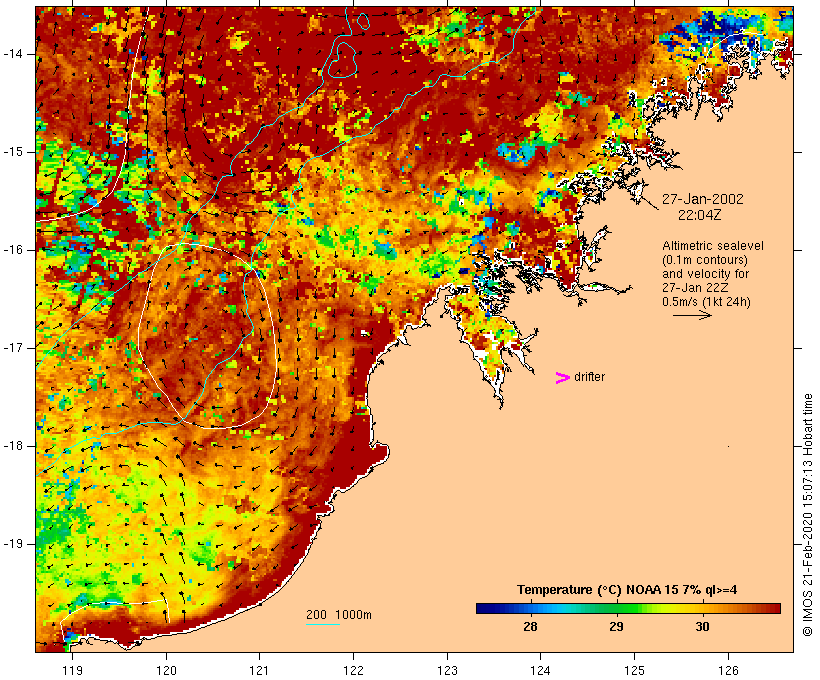This screenshot has height=680, width=820.
Task: Click the time text '22:04Z'
Action: point(700,215)
